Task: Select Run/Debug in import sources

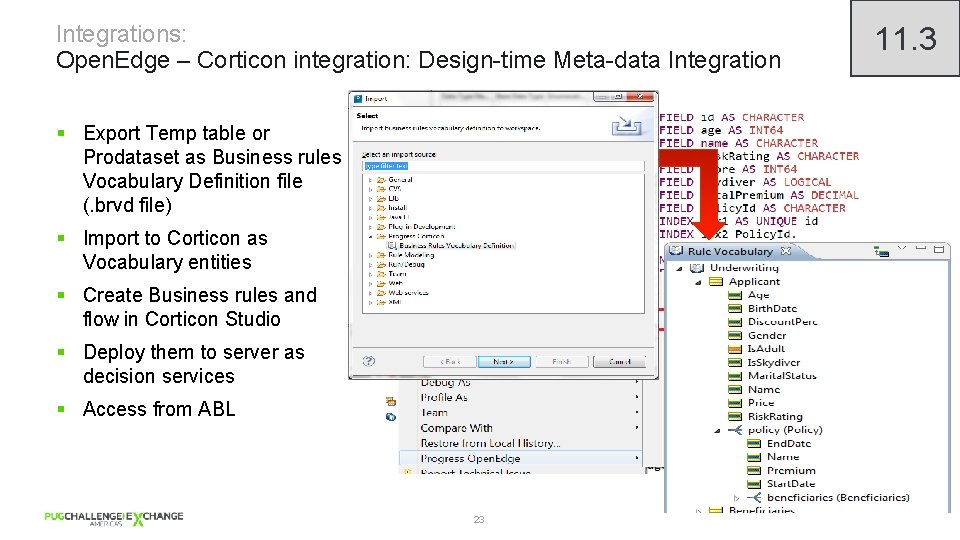Action: pos(406,264)
